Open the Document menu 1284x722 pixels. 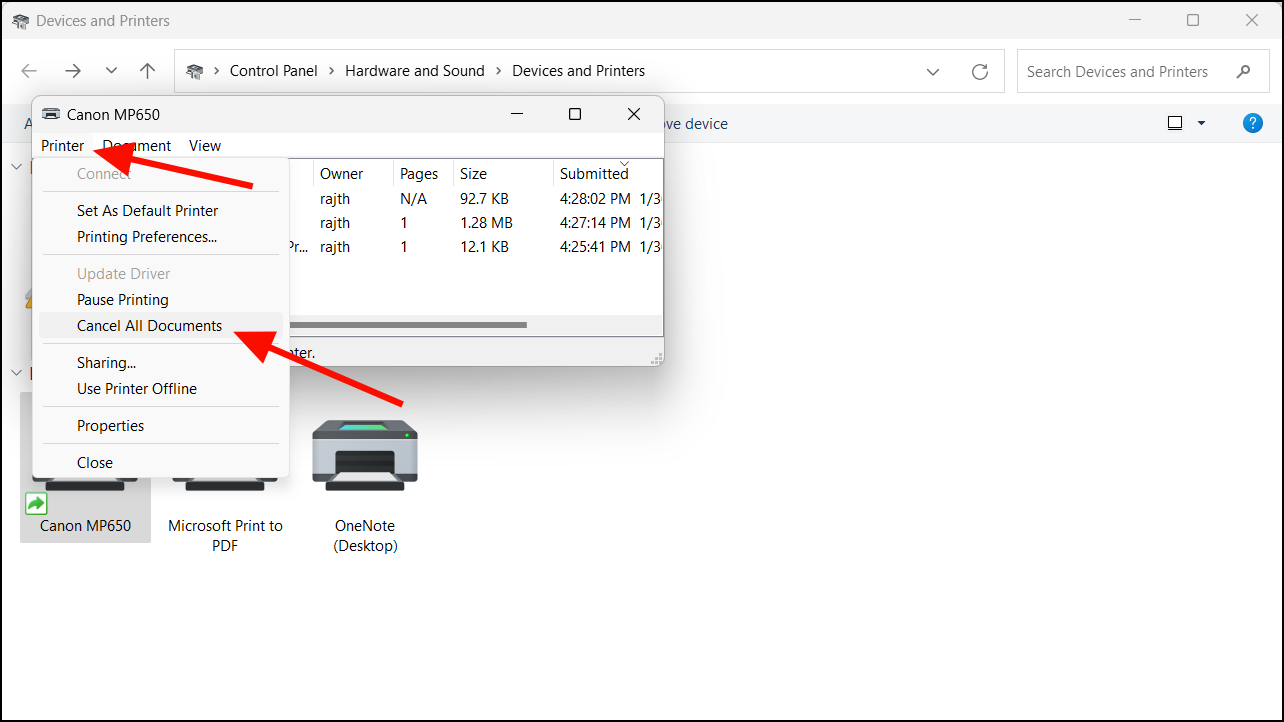[x=136, y=145]
